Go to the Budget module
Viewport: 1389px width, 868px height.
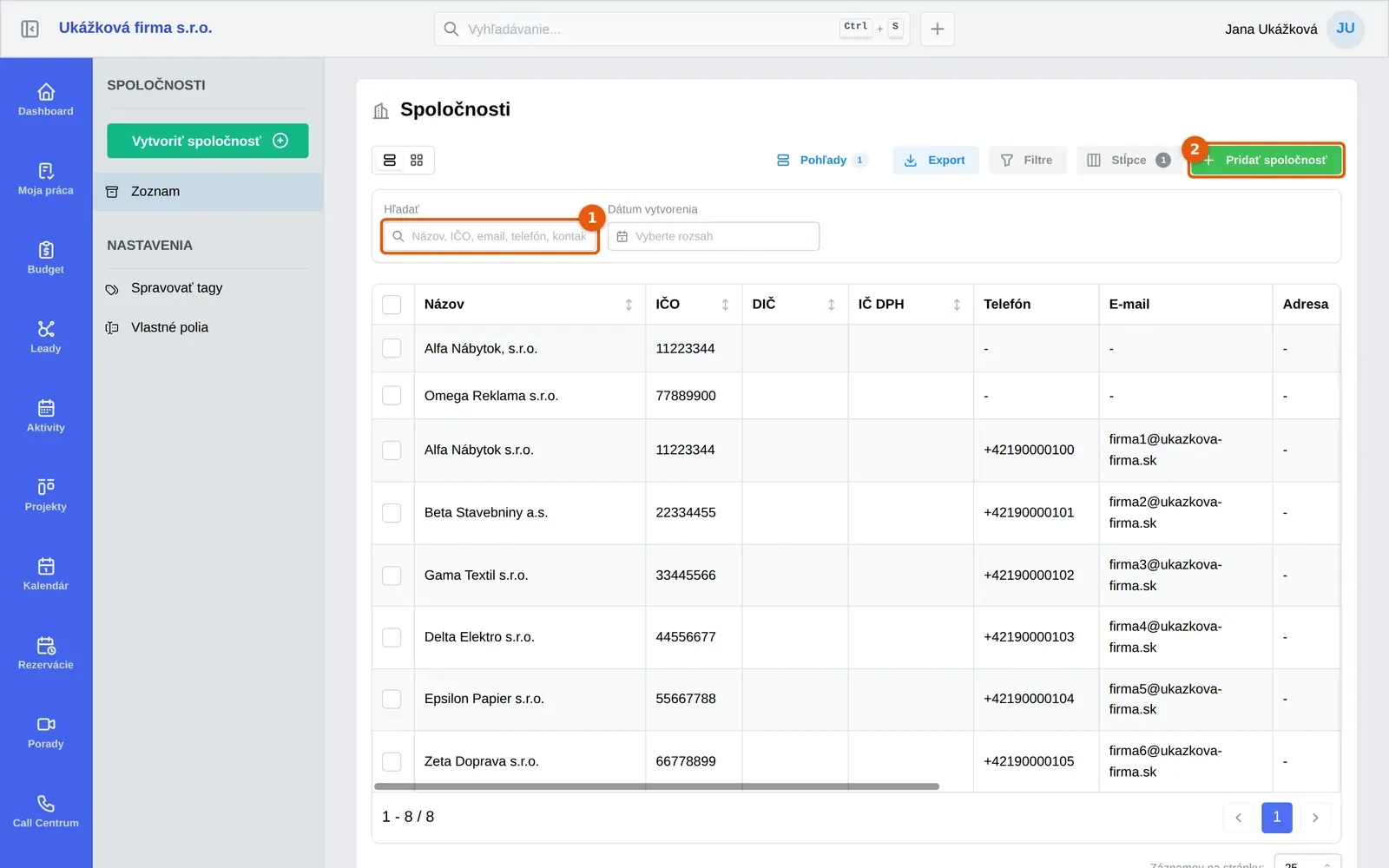[46, 257]
